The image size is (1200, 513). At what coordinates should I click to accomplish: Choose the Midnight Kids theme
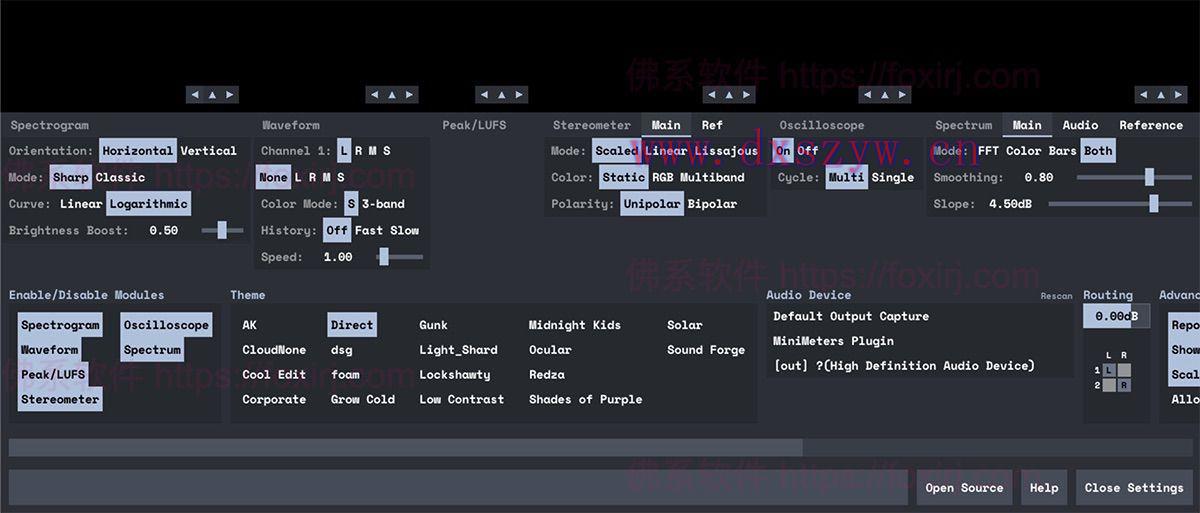(x=575, y=325)
